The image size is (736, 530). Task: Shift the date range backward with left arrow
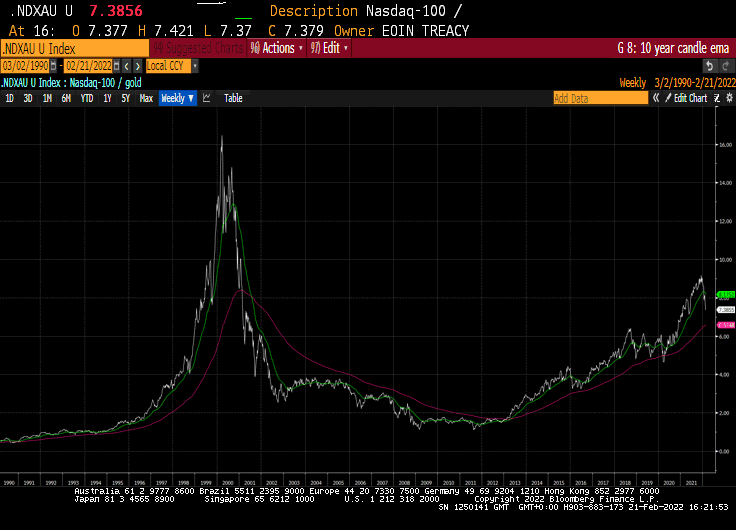(127, 66)
